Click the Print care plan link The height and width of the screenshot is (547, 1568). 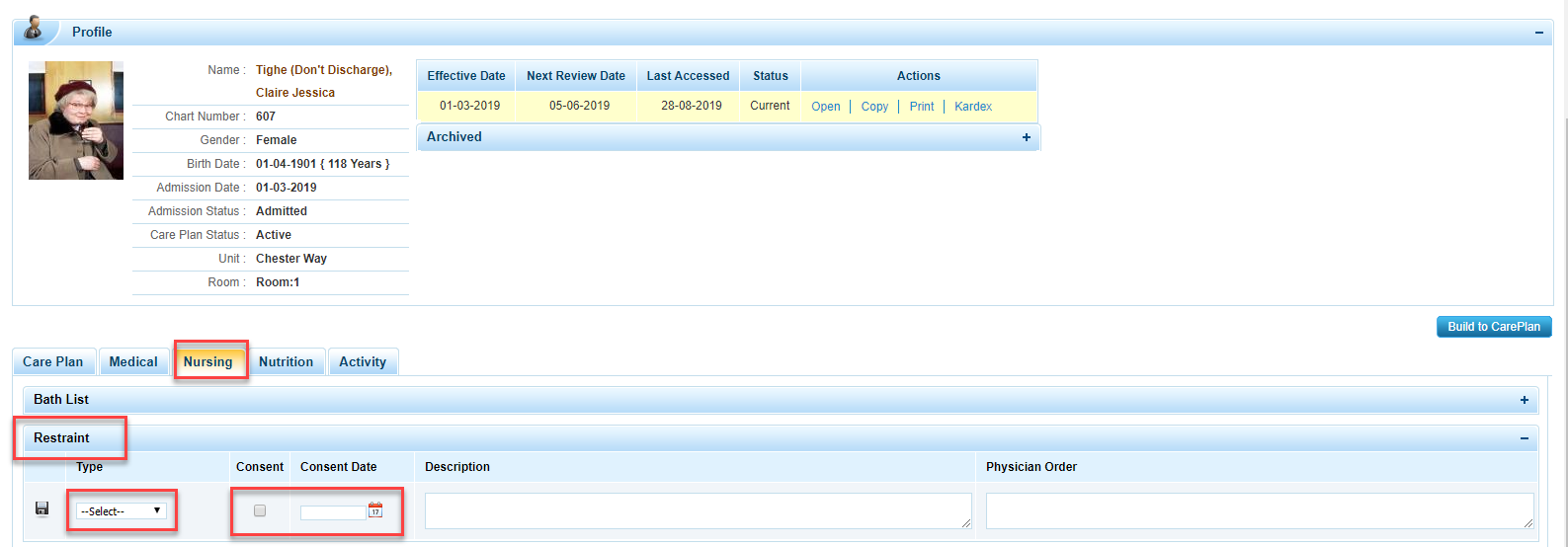click(922, 107)
